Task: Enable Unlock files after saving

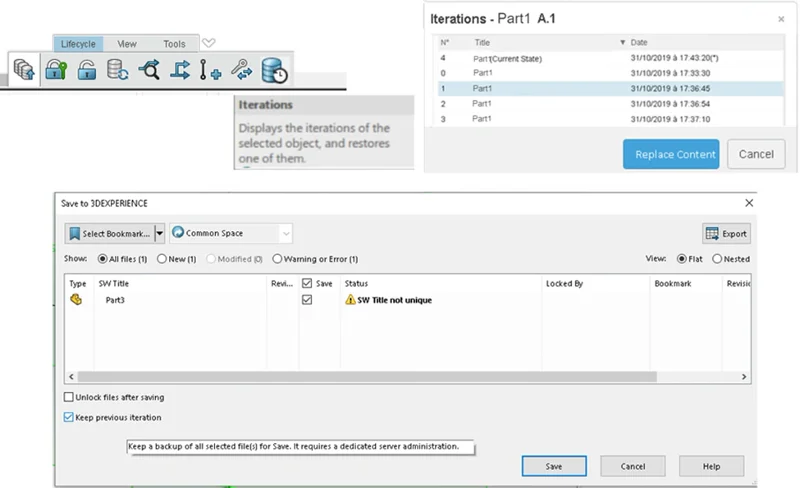Action: pyautogui.click(x=69, y=397)
